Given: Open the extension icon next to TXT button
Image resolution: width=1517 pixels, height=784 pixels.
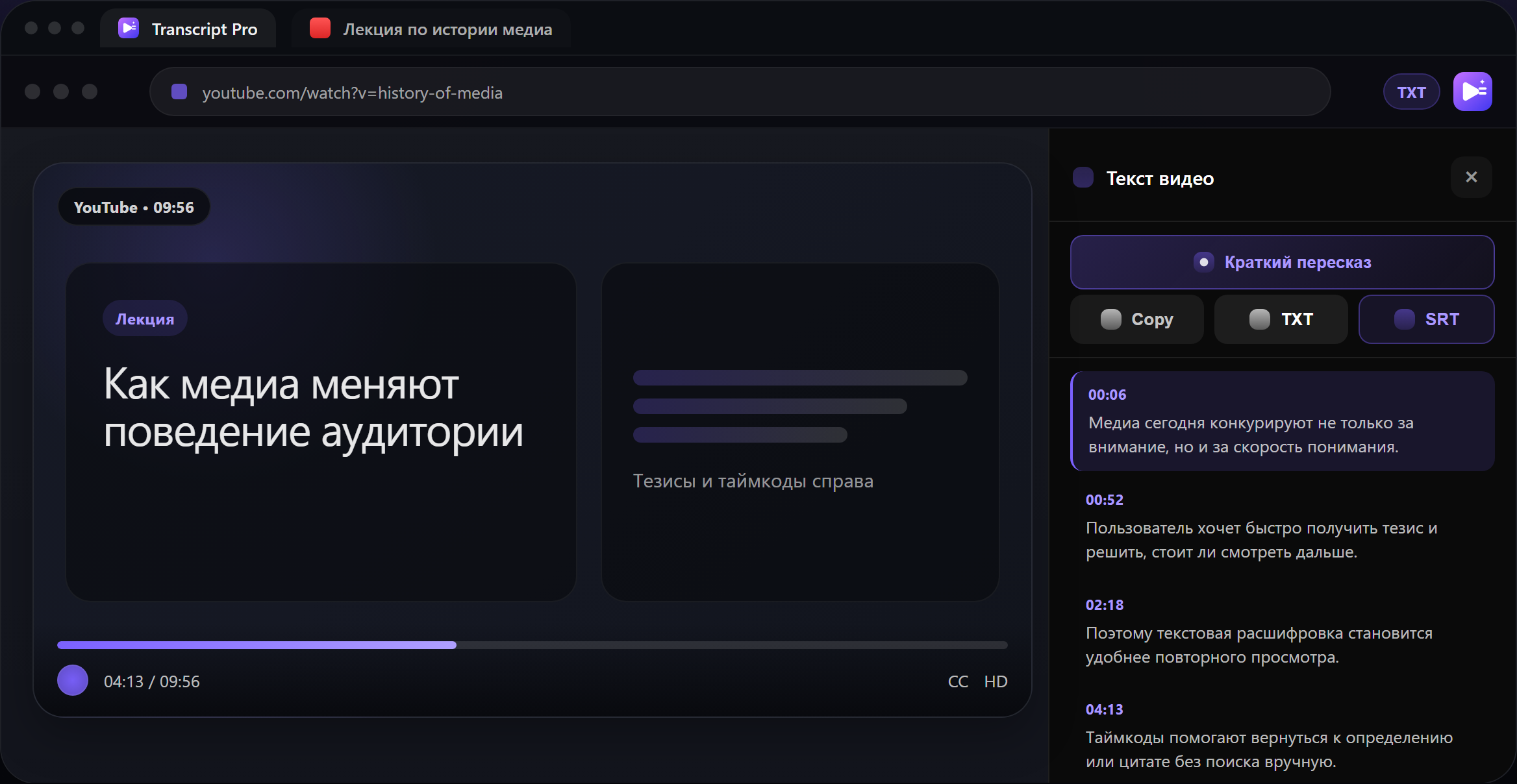Looking at the screenshot, I should pyautogui.click(x=1472, y=91).
